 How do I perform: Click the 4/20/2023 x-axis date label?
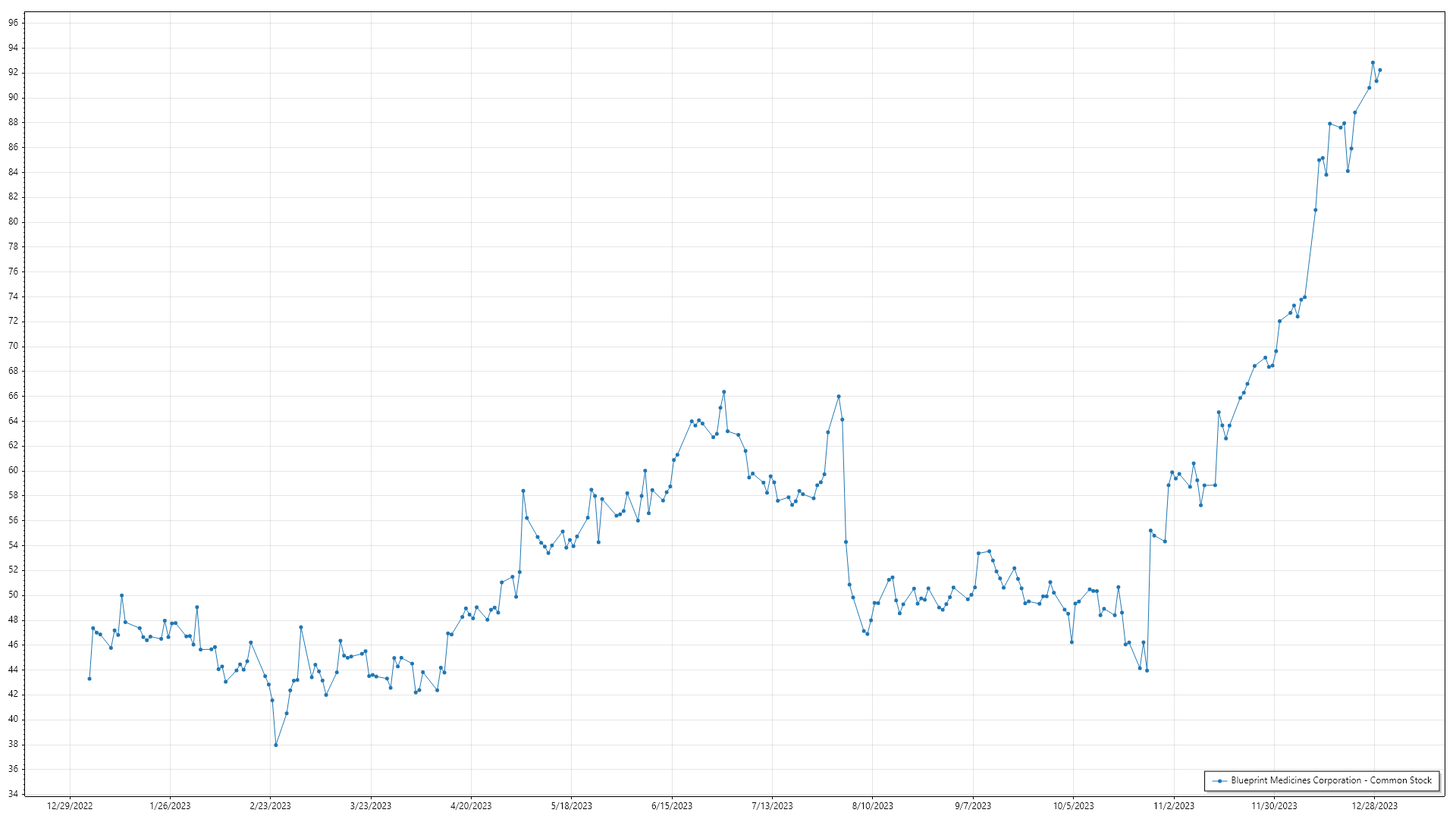click(x=471, y=805)
